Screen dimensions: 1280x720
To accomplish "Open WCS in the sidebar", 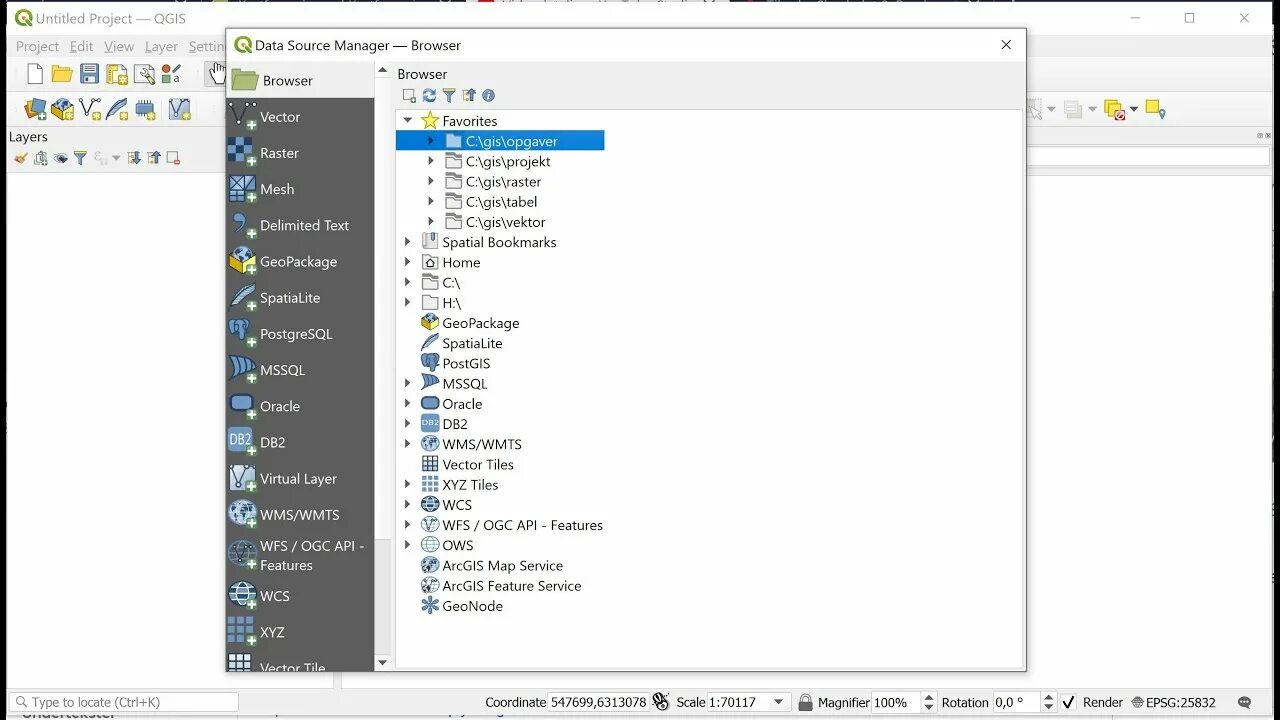I will pyautogui.click(x=300, y=596).
